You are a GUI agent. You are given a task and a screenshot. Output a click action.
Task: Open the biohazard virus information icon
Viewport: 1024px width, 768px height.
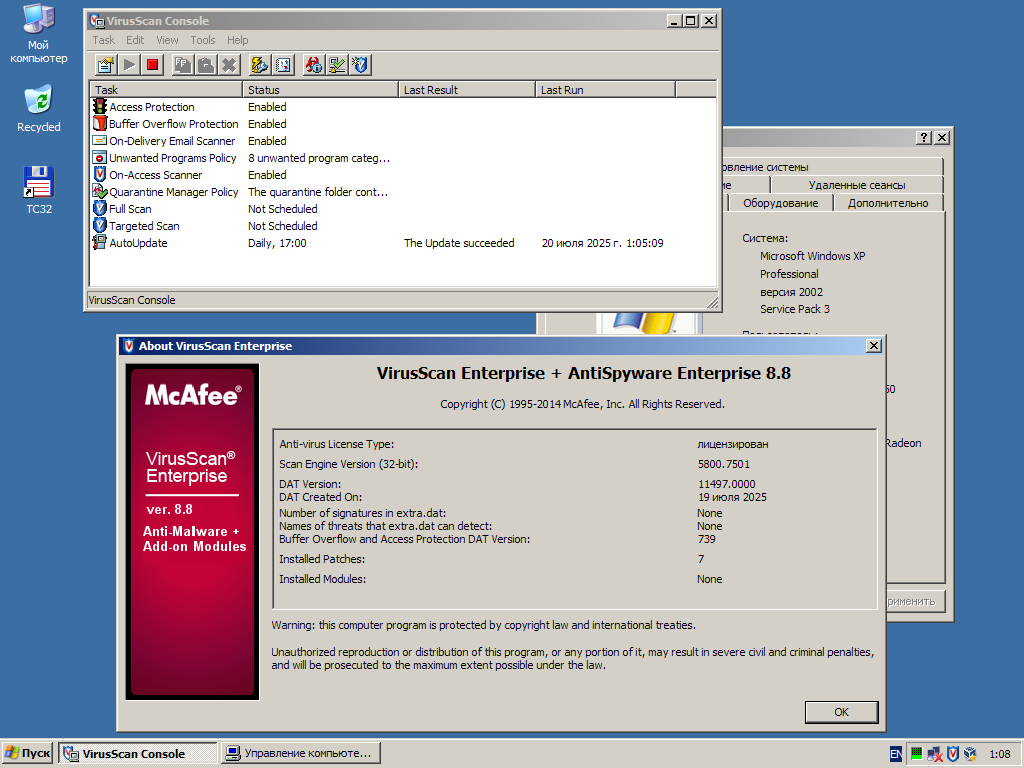[314, 65]
